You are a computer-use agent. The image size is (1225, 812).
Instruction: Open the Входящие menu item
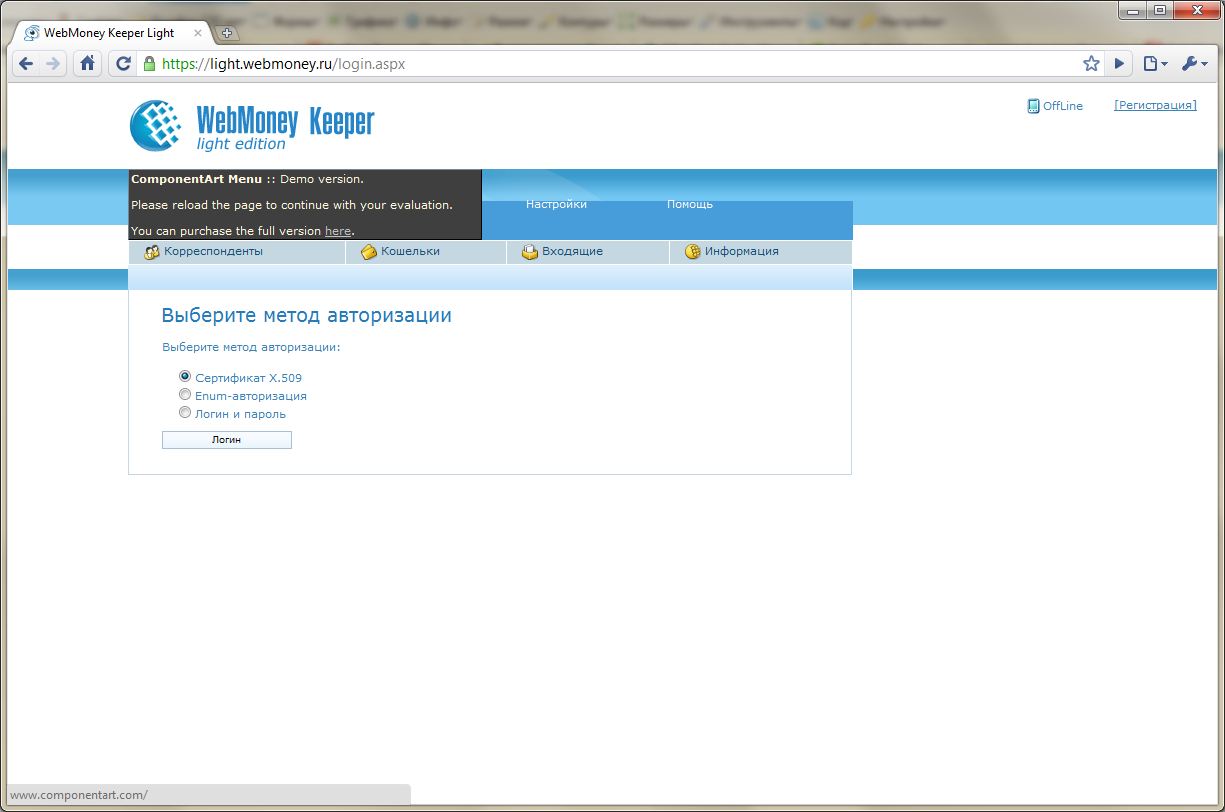point(588,252)
